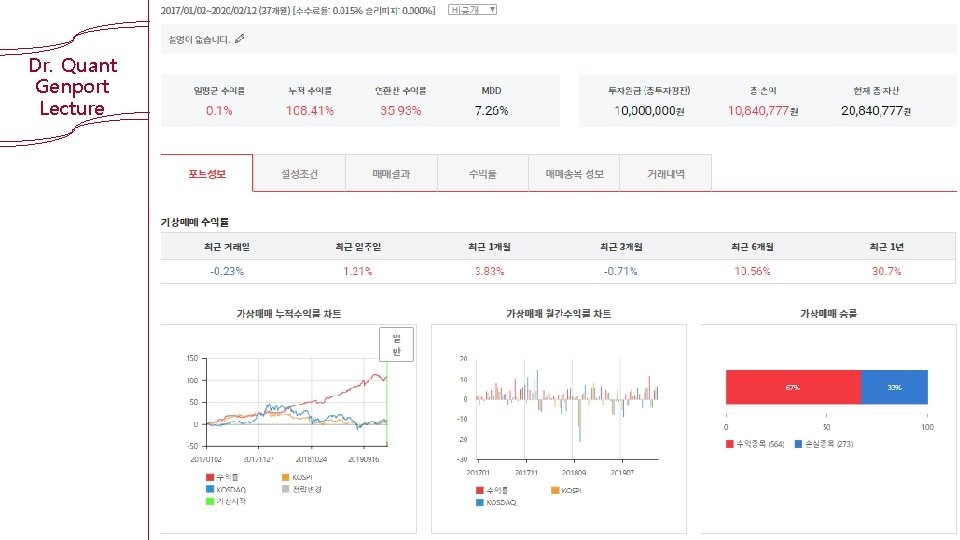Click the red 67% win rate bar

[793, 387]
